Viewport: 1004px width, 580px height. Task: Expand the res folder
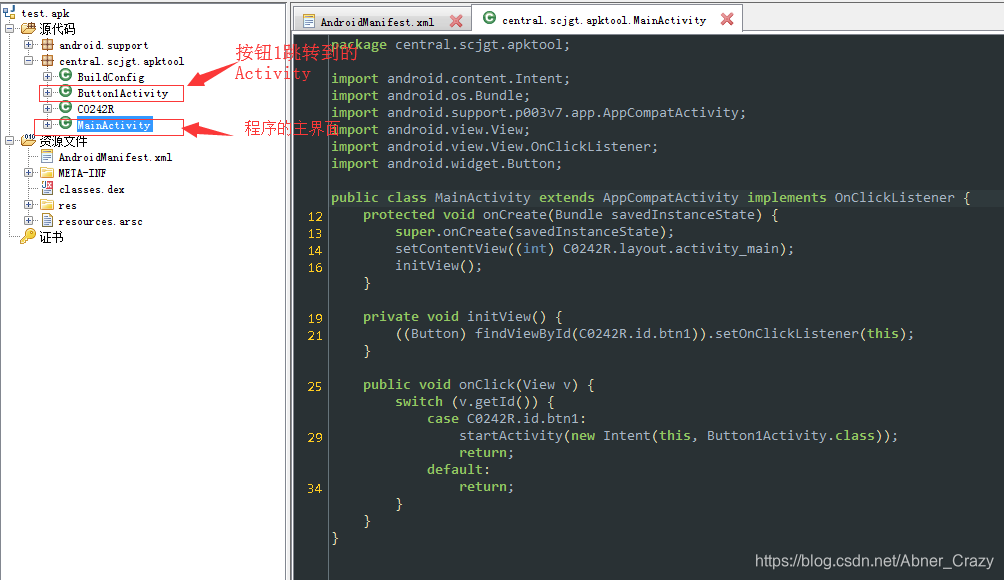(28, 205)
